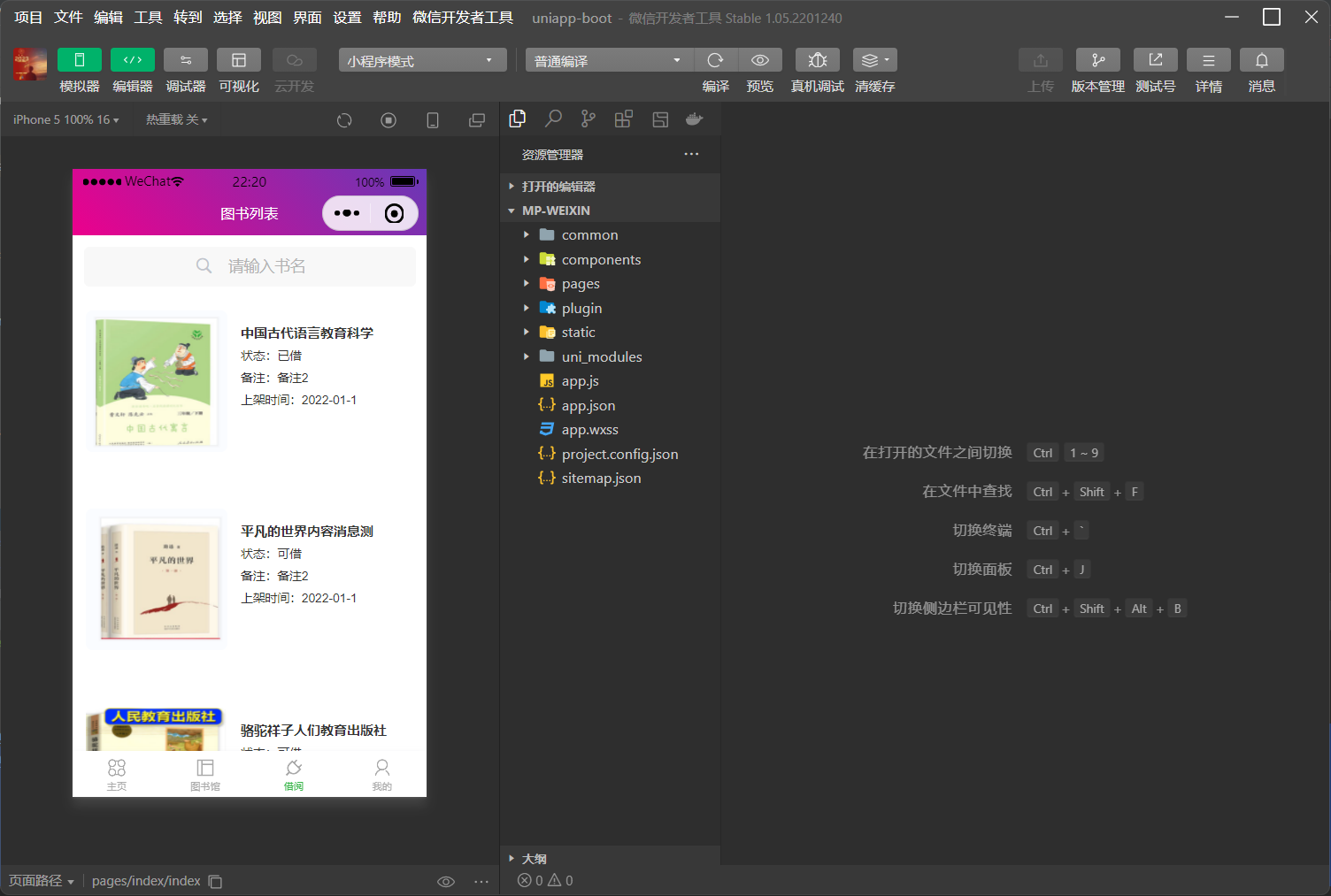Expand the 打开的编辑器 section
Viewport: 1331px width, 896px height.
pos(610,187)
